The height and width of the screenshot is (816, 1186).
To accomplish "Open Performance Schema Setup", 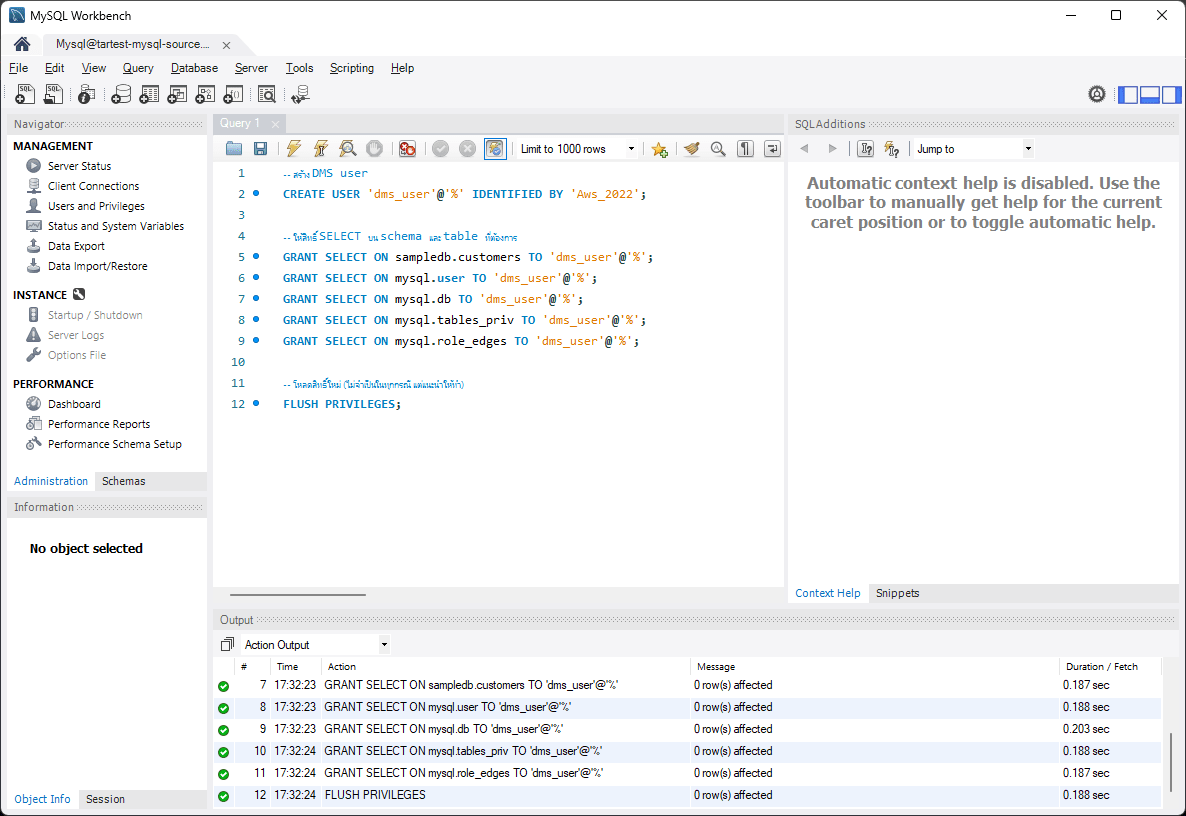I will click(115, 444).
